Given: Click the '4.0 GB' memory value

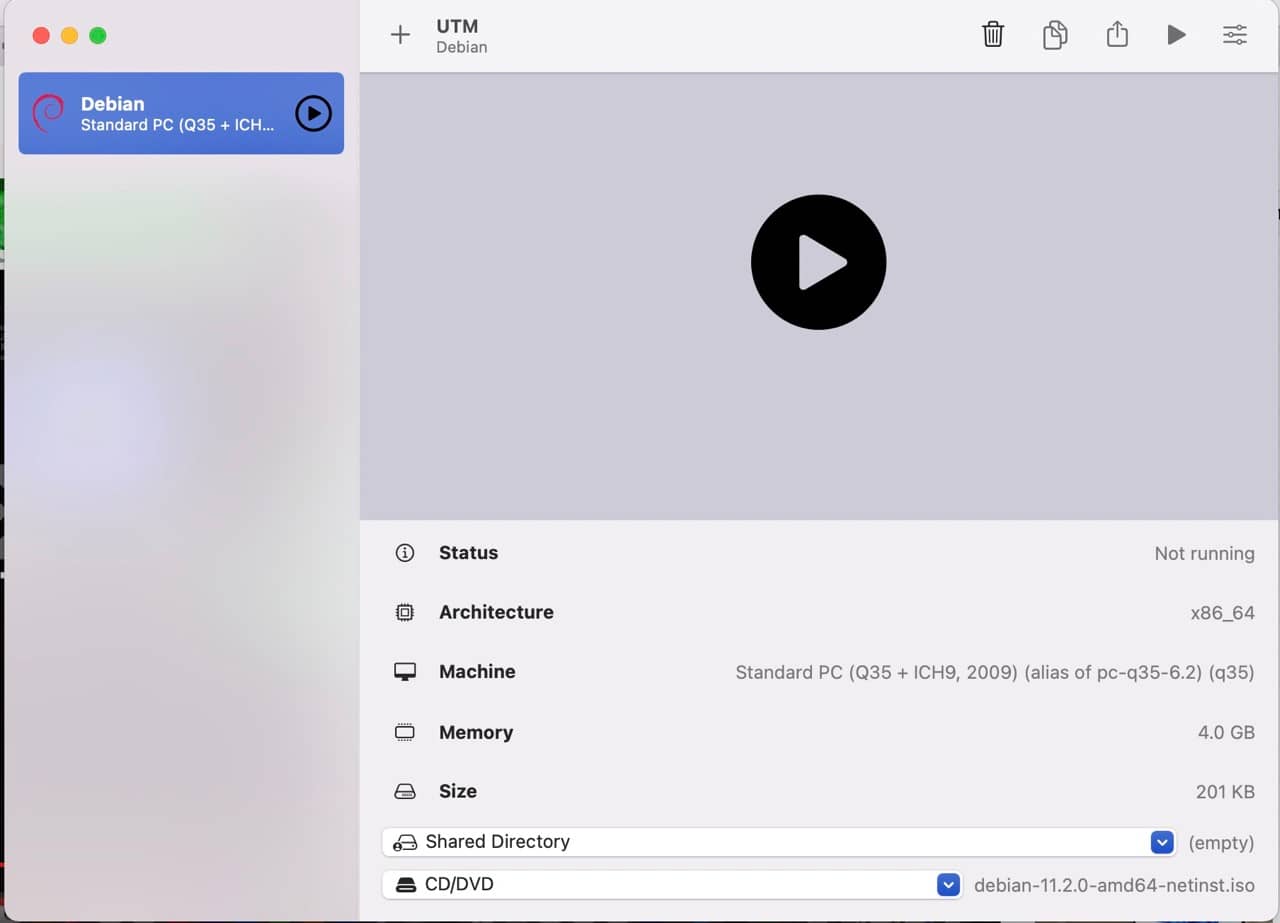Looking at the screenshot, I should pyautogui.click(x=1226, y=732).
